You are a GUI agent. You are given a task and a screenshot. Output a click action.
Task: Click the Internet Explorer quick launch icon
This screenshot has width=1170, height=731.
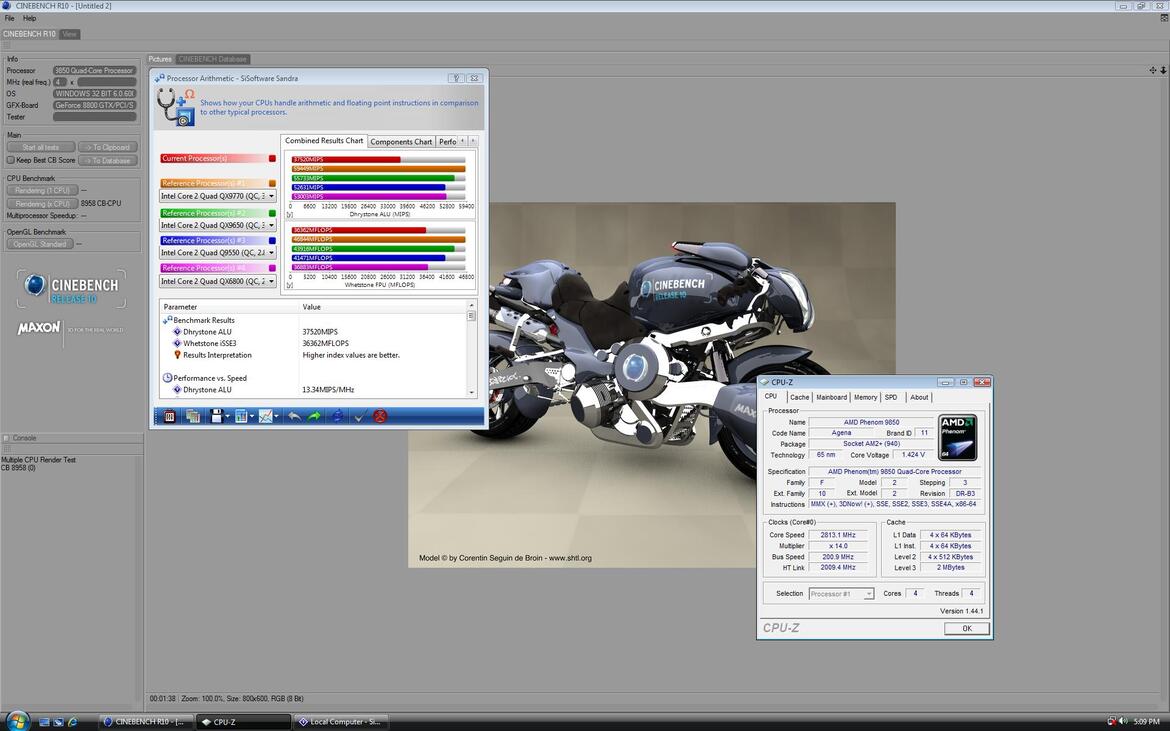[x=72, y=721]
